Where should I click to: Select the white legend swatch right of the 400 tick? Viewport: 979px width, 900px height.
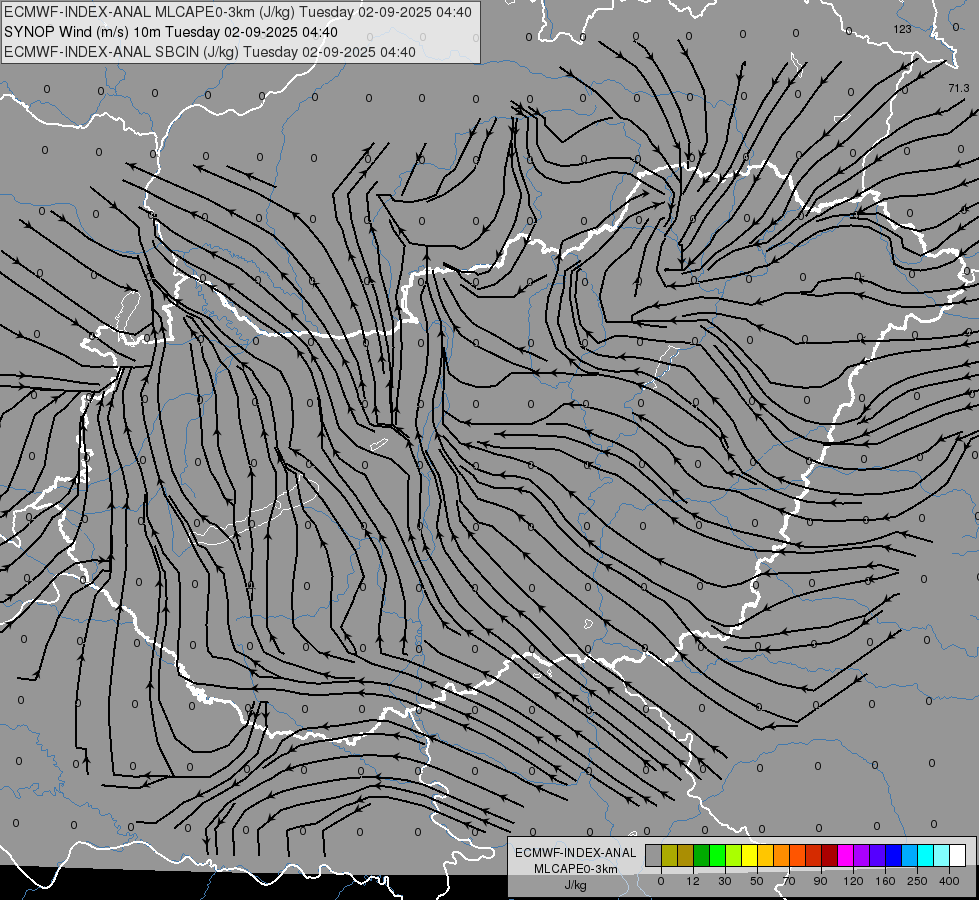click(x=958, y=855)
